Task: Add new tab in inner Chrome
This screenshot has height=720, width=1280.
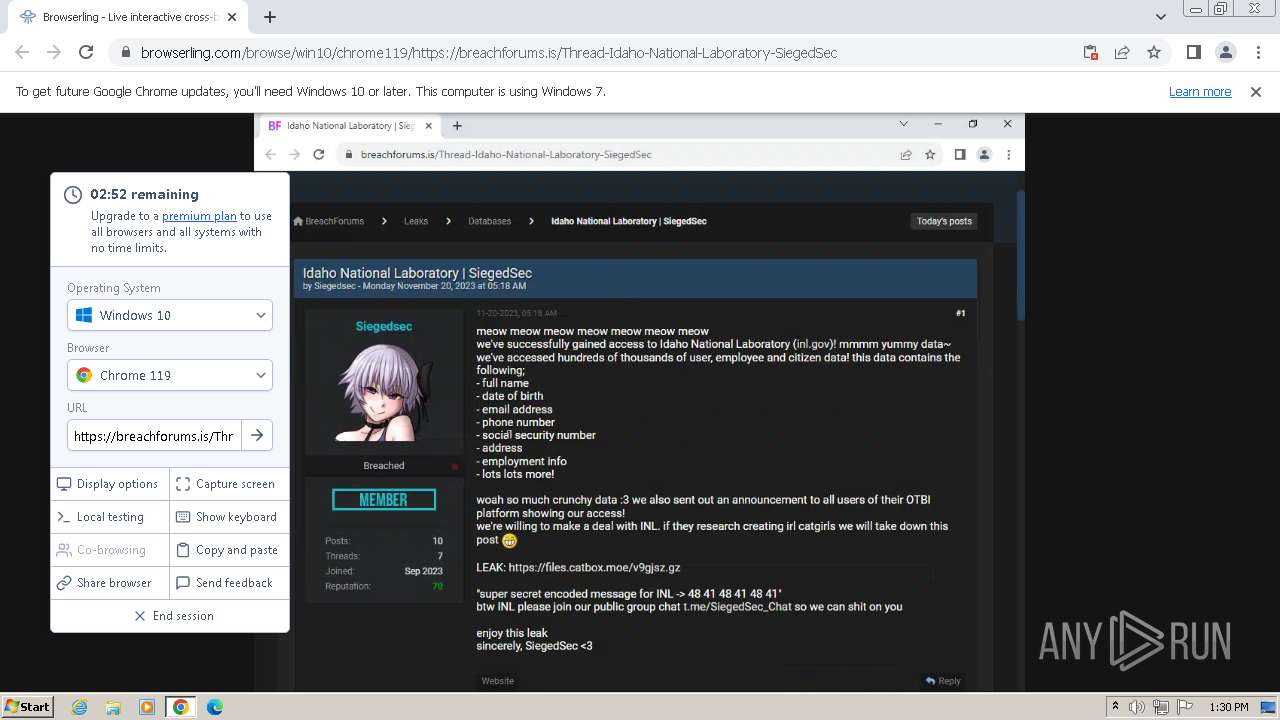Action: coord(457,126)
